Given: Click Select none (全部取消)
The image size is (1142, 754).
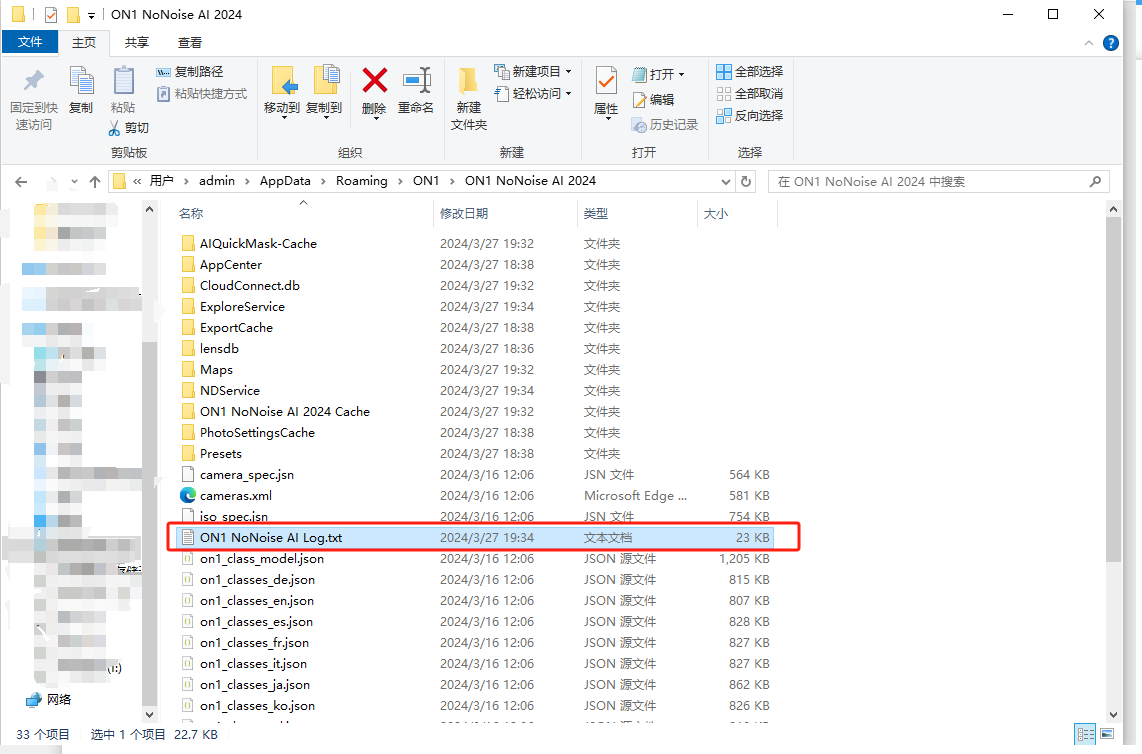Looking at the screenshot, I should point(750,93).
